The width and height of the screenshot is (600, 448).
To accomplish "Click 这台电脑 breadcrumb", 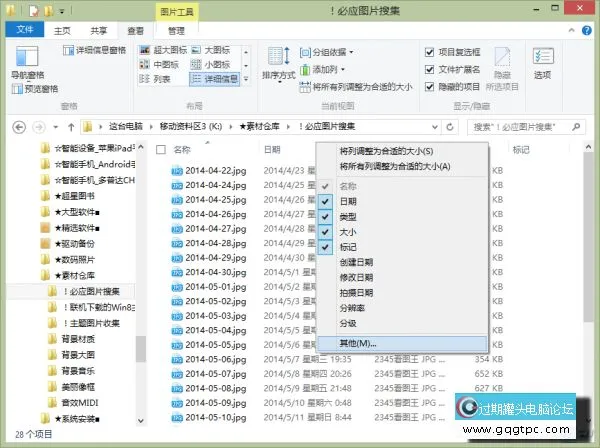I will (x=126, y=127).
